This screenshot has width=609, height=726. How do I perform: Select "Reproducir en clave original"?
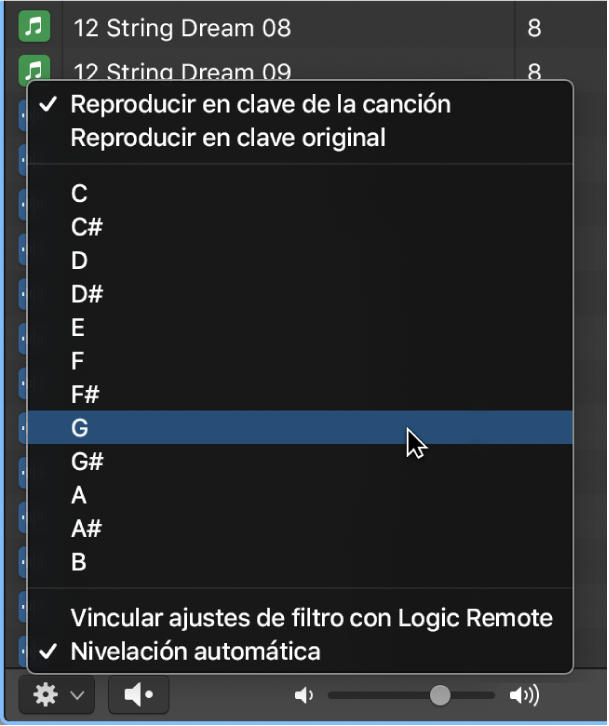point(228,138)
